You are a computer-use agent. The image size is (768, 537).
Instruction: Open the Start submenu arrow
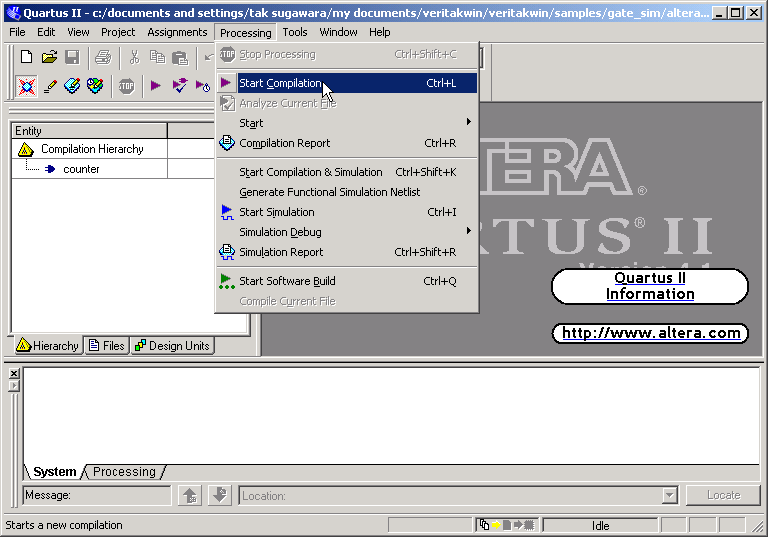(x=469, y=122)
